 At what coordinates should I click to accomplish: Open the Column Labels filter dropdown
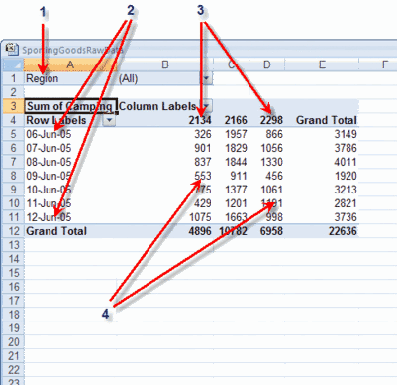tap(206, 106)
